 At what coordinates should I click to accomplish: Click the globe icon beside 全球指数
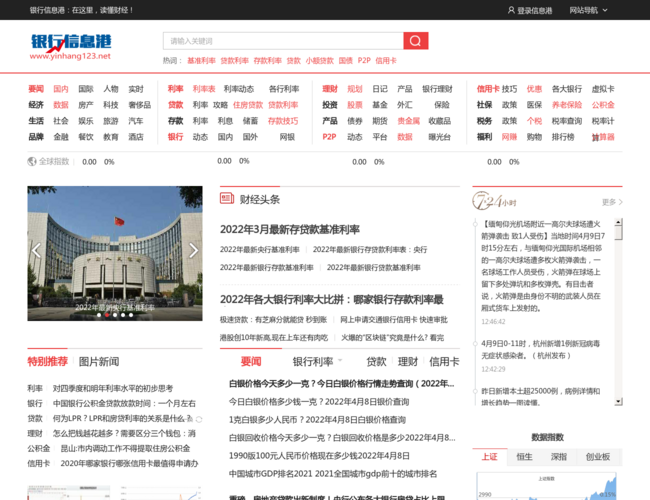pyautogui.click(x=32, y=161)
